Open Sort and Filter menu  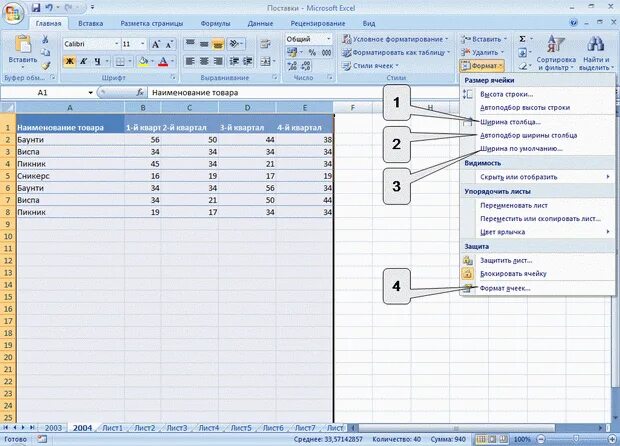[556, 53]
